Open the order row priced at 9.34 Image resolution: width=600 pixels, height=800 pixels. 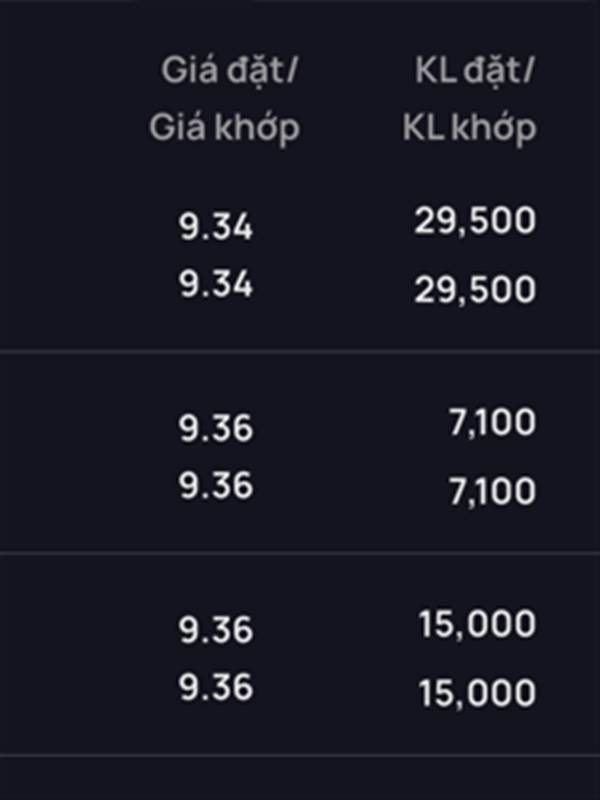[x=300, y=256]
